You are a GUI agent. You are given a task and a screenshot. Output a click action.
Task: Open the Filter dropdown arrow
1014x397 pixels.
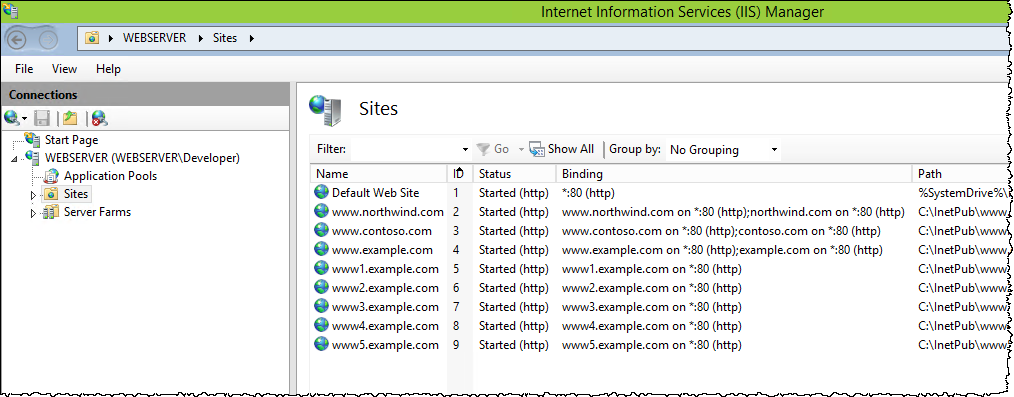point(465,150)
